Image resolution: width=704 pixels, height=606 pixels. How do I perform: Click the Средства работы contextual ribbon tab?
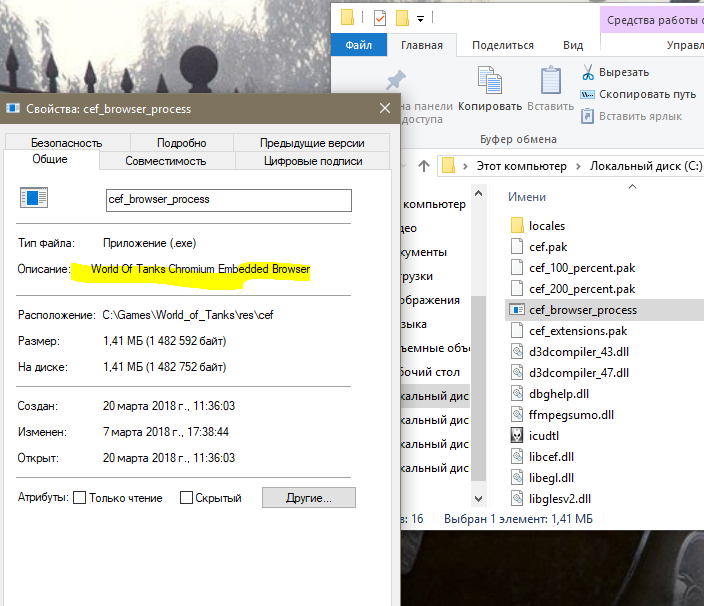pyautogui.click(x=652, y=20)
